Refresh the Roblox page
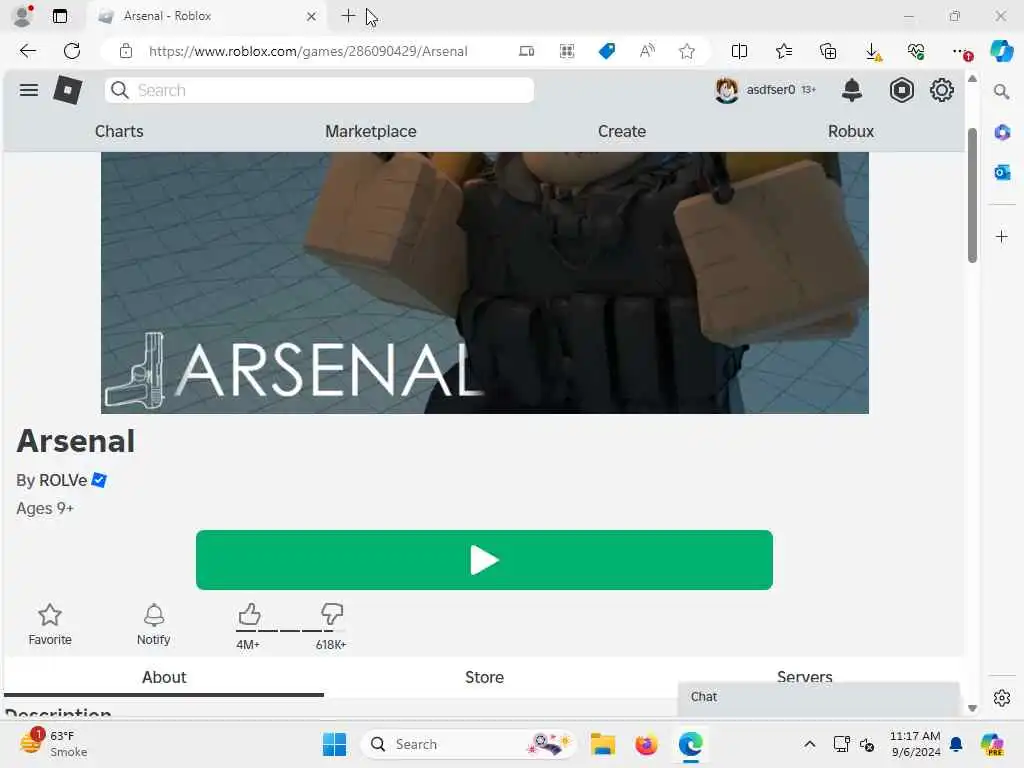This screenshot has height=768, width=1024. click(72, 51)
